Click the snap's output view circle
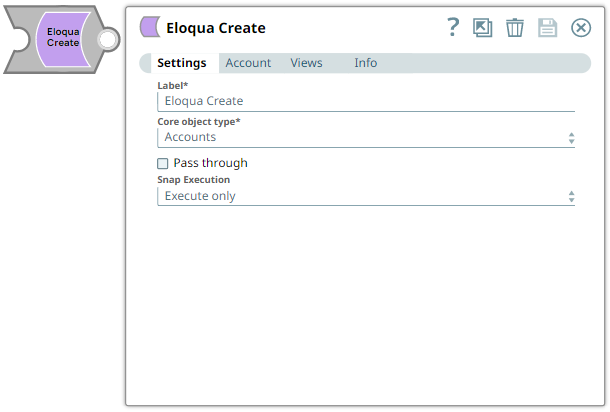The image size is (610, 412). coord(107,39)
